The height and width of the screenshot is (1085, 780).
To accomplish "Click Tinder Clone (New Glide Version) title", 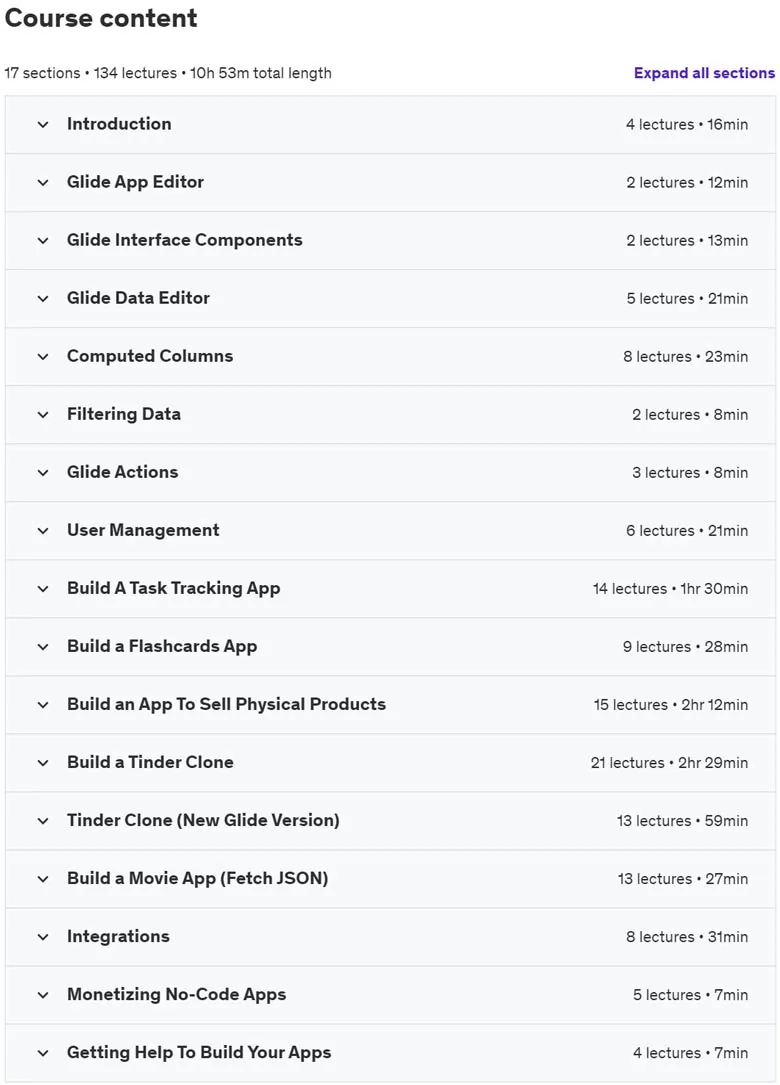I will tap(203, 820).
